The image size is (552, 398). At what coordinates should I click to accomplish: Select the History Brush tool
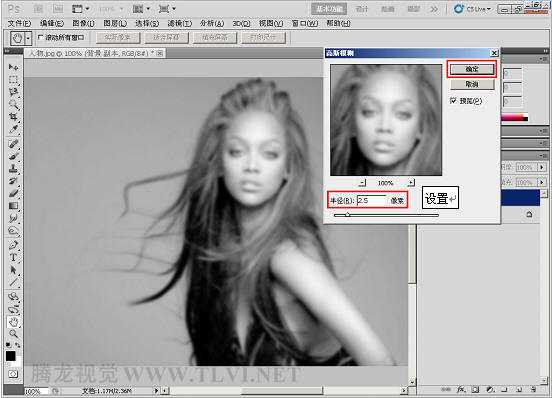(13, 181)
